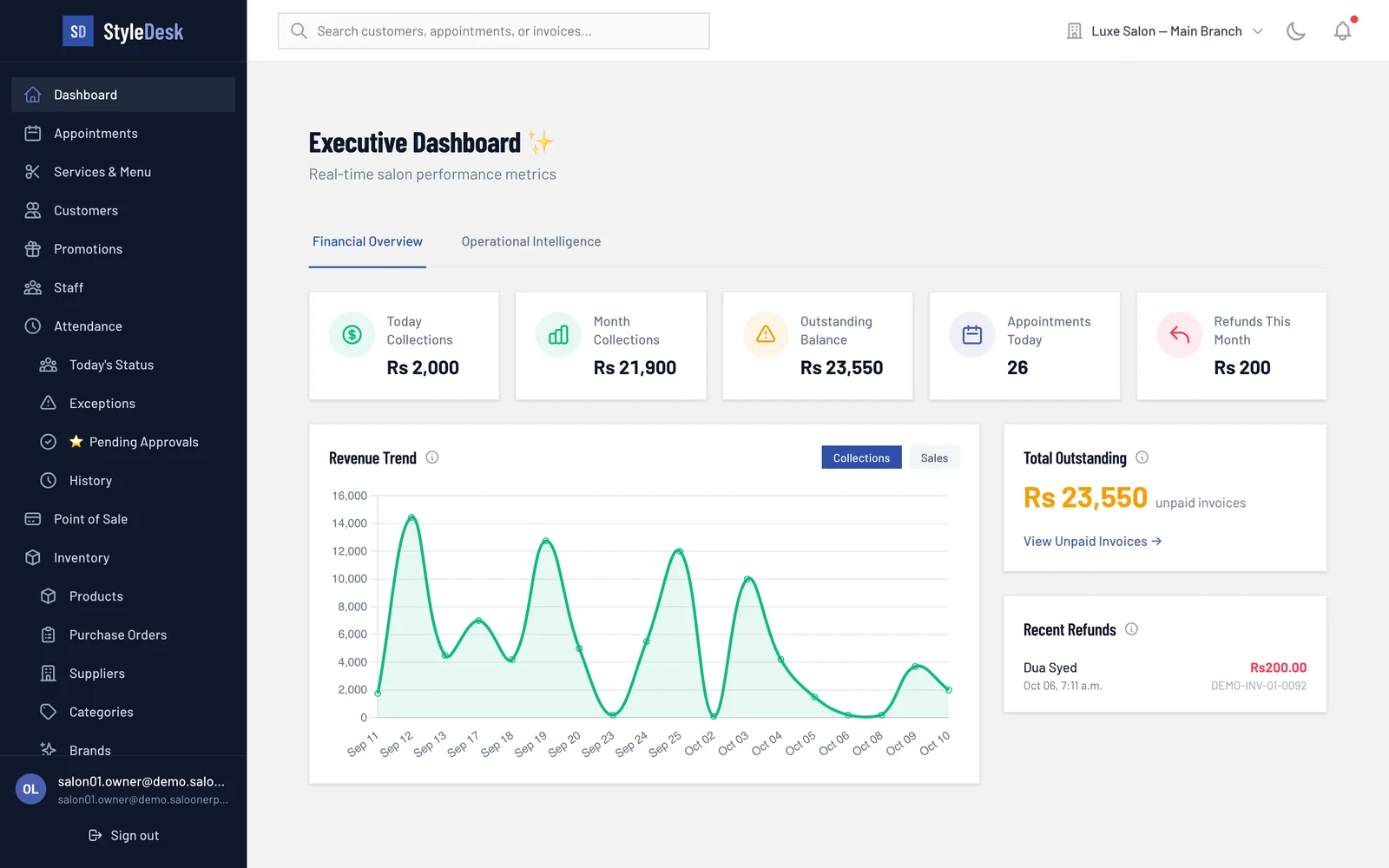Switch chart to Sales view
This screenshot has width=1389, height=868.
pyautogui.click(x=934, y=457)
